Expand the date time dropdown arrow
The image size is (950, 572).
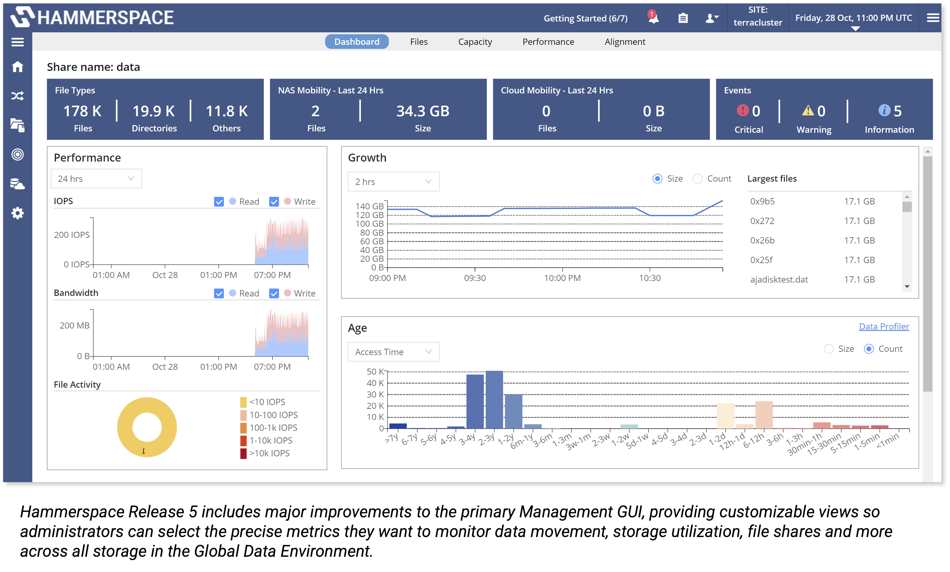[855, 28]
